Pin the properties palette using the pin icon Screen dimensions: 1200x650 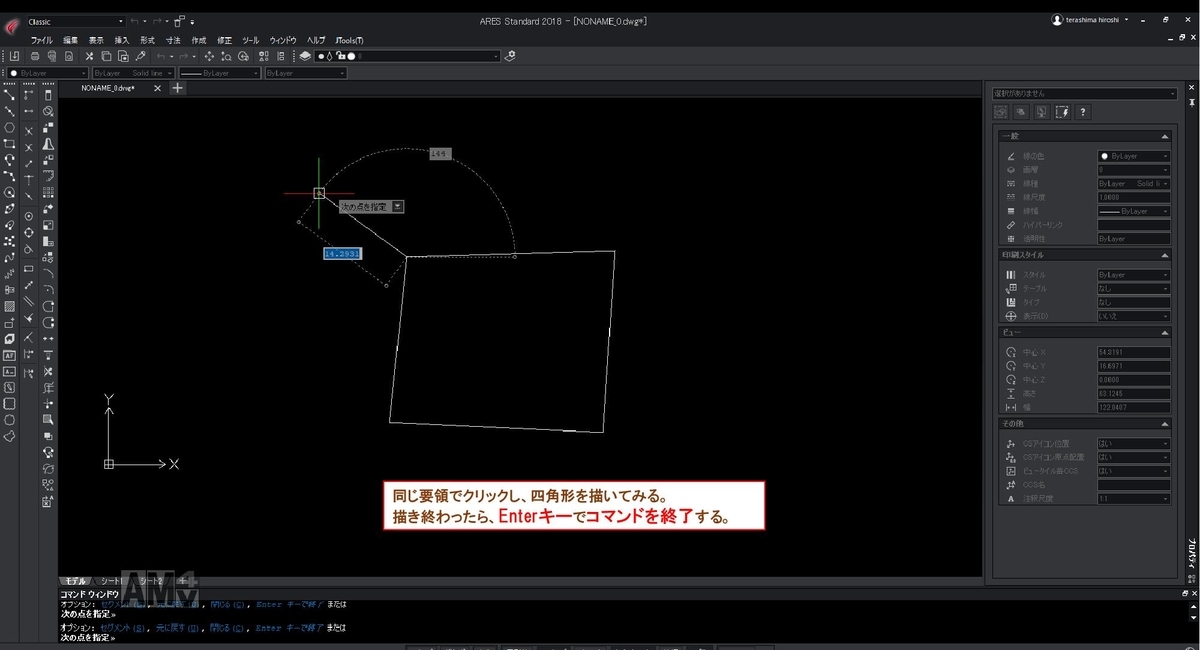1192,102
